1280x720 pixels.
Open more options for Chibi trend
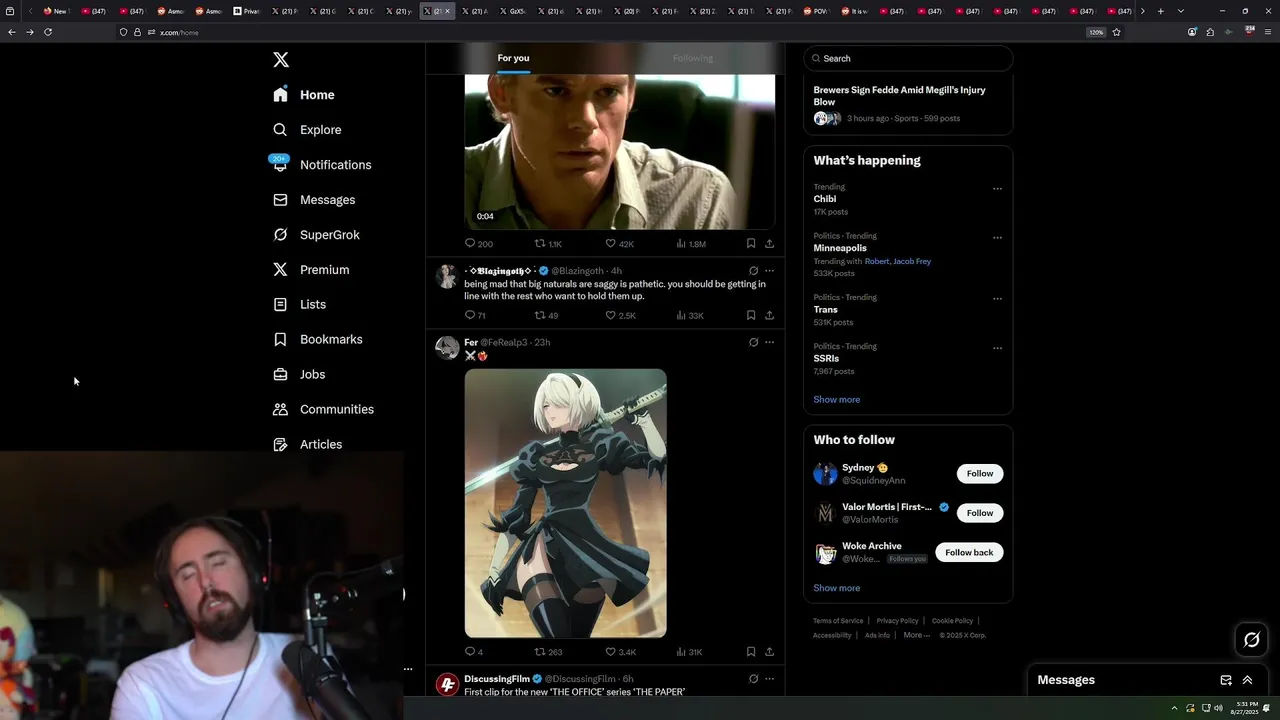(997, 188)
